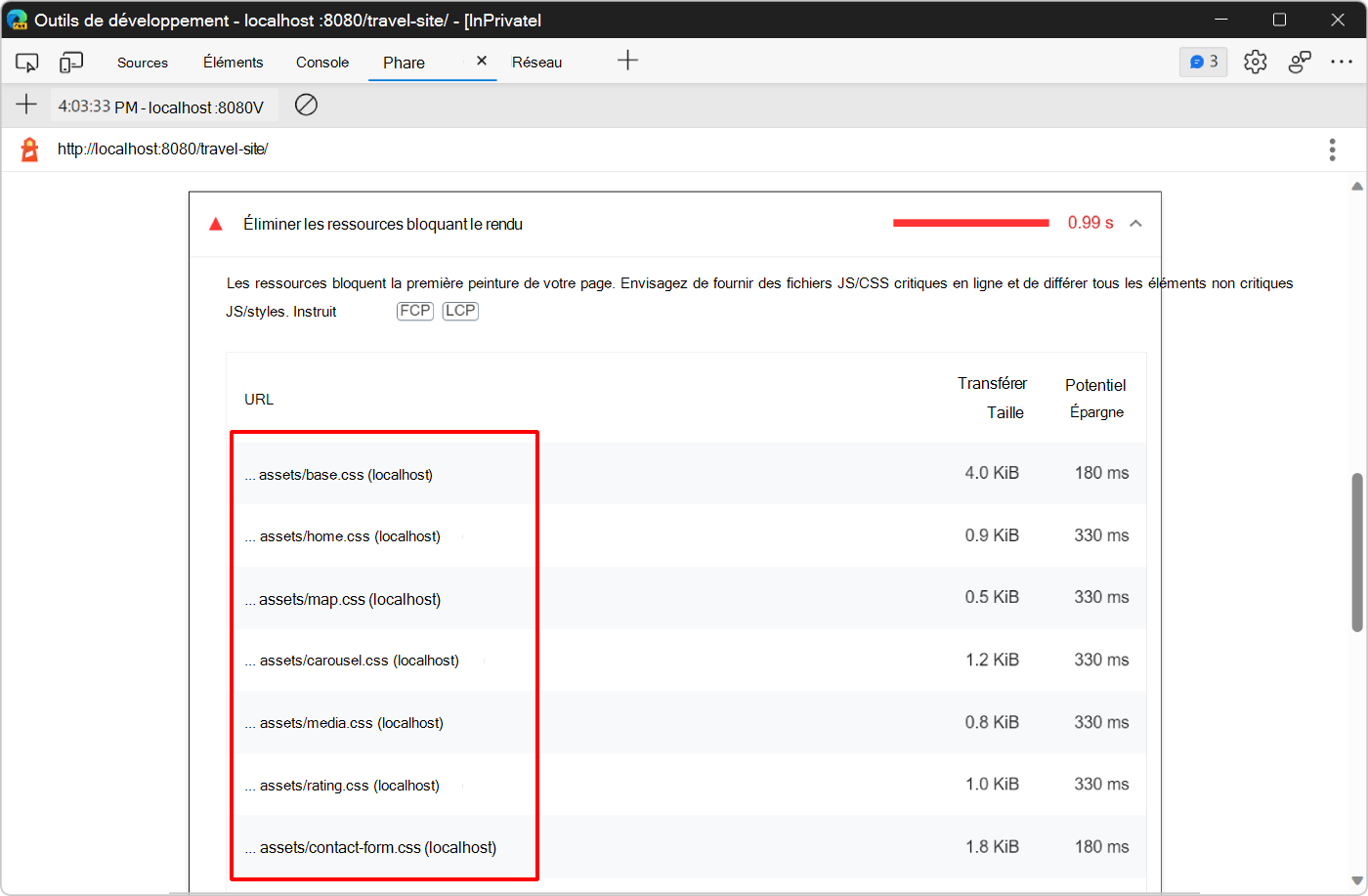This screenshot has height=896, width=1368.
Task: Open customize and control DevTools menu
Action: pyautogui.click(x=1341, y=62)
